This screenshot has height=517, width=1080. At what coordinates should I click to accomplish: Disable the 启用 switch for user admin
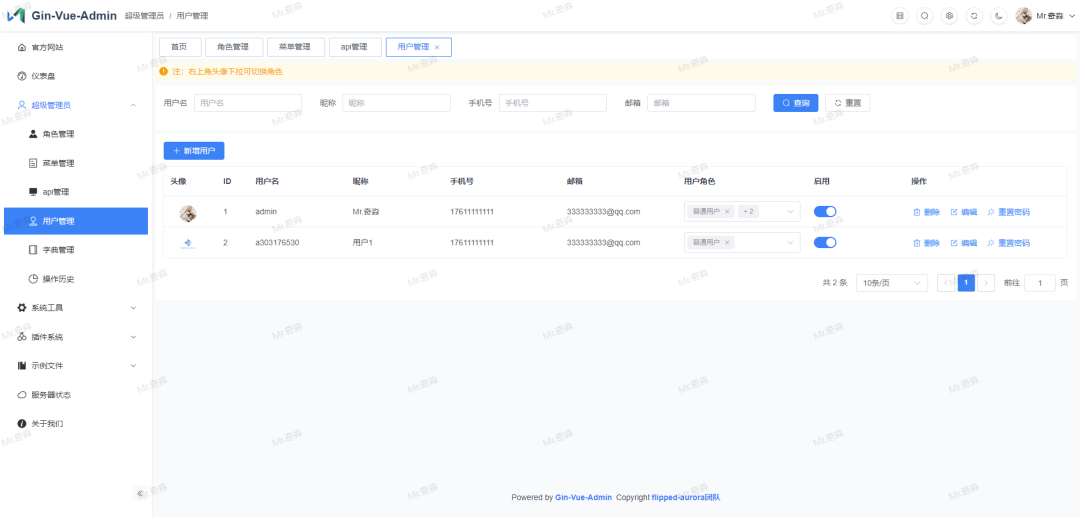click(x=825, y=212)
